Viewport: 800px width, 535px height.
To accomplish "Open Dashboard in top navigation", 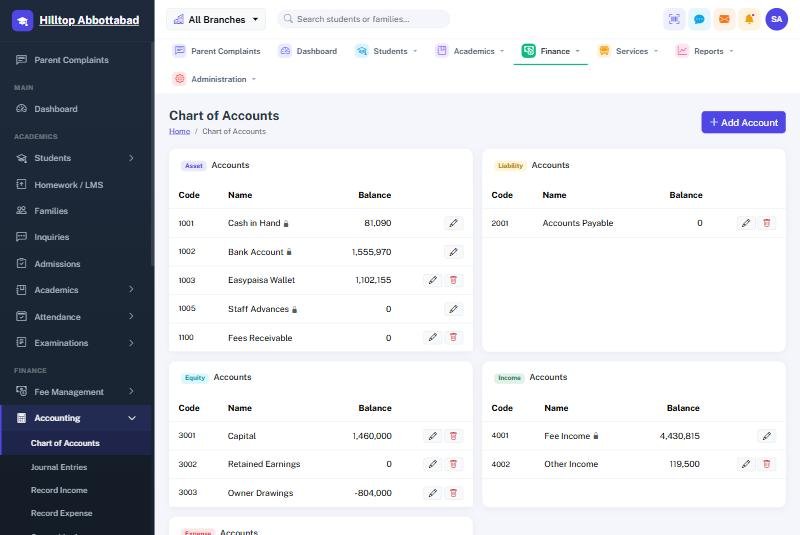I will pos(308,51).
